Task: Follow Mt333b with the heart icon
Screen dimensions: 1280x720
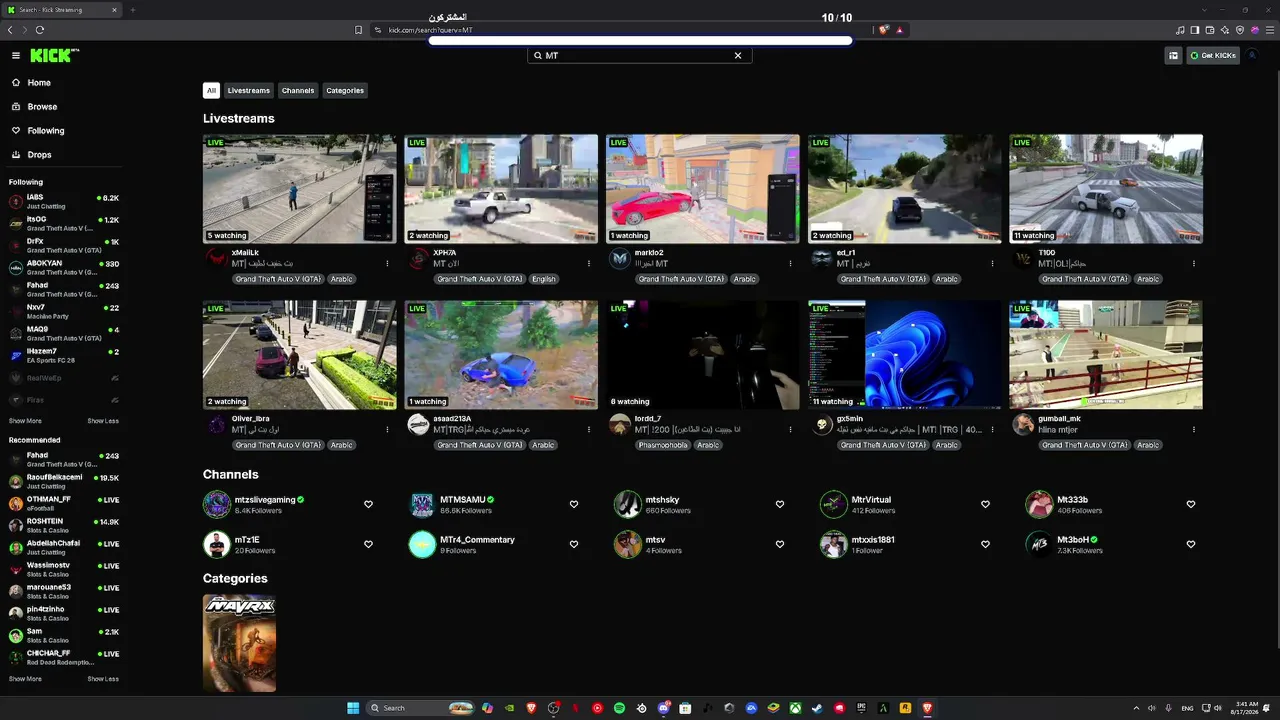Action: click(x=1191, y=504)
